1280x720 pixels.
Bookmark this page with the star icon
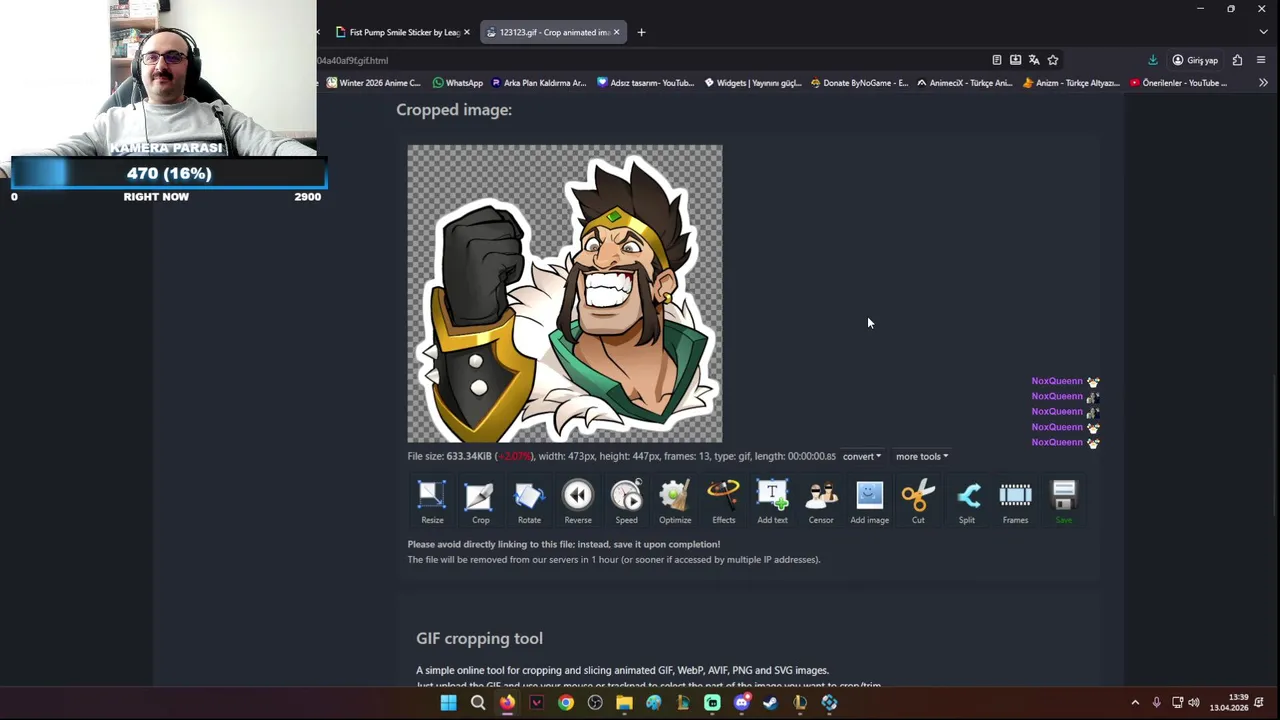click(1053, 60)
